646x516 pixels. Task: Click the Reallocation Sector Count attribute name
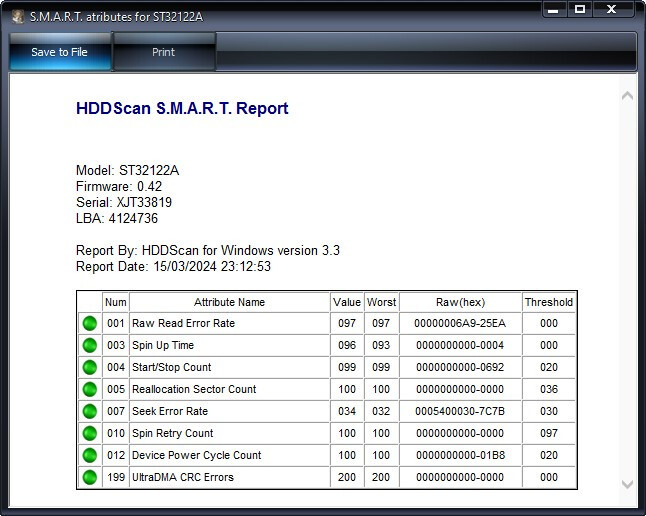coord(194,389)
